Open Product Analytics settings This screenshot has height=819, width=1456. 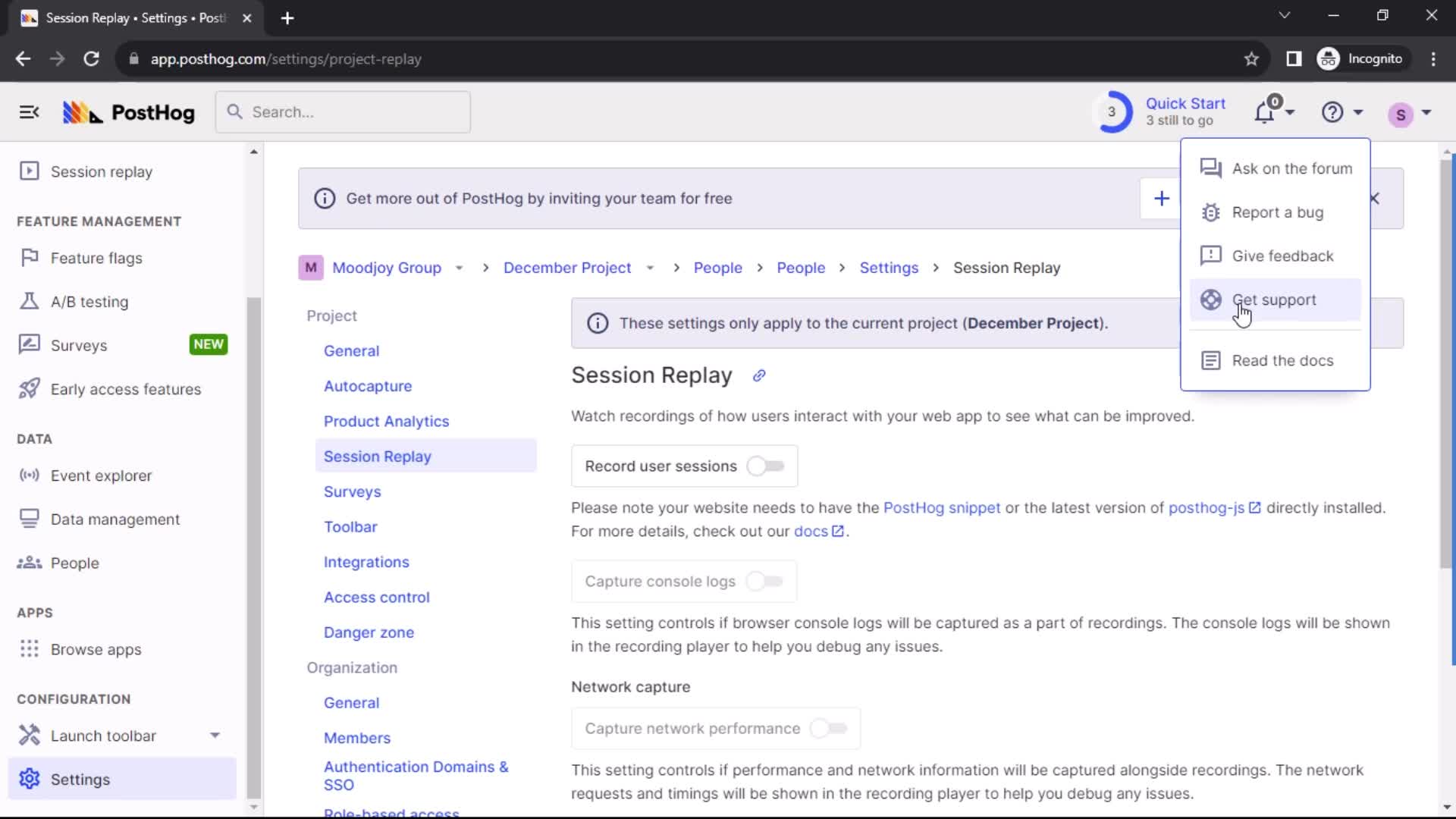pyautogui.click(x=386, y=422)
